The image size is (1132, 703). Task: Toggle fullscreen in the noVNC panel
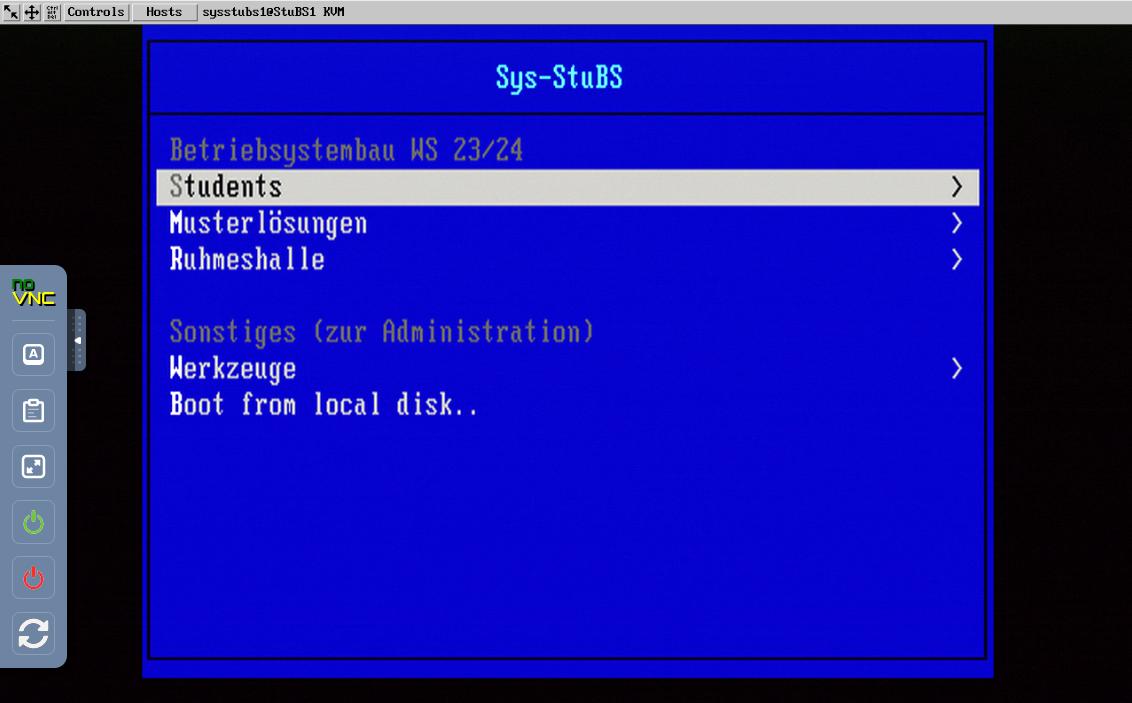pos(33,466)
